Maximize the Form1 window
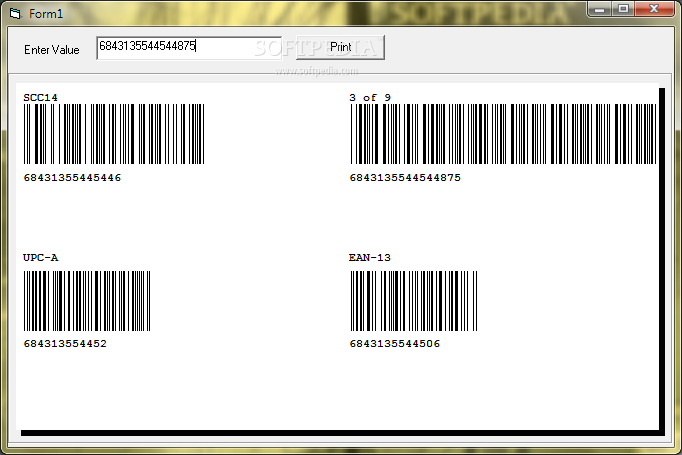The height and width of the screenshot is (455, 682). (623, 9)
